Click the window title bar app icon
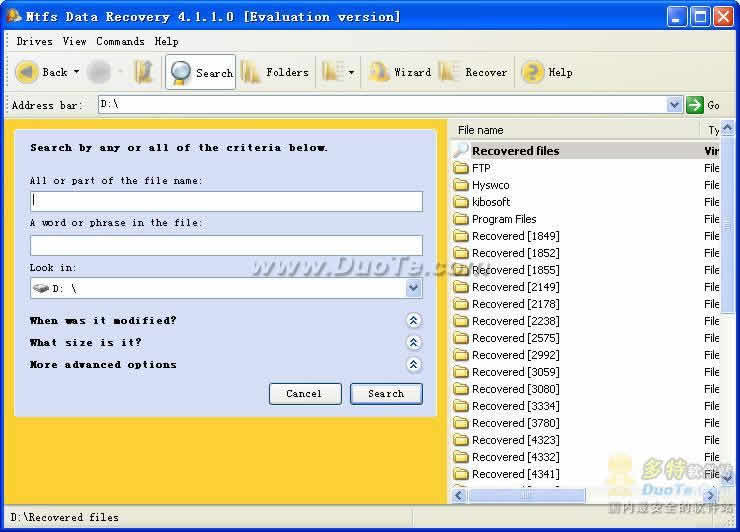This screenshot has height=532, width=740. point(14,16)
